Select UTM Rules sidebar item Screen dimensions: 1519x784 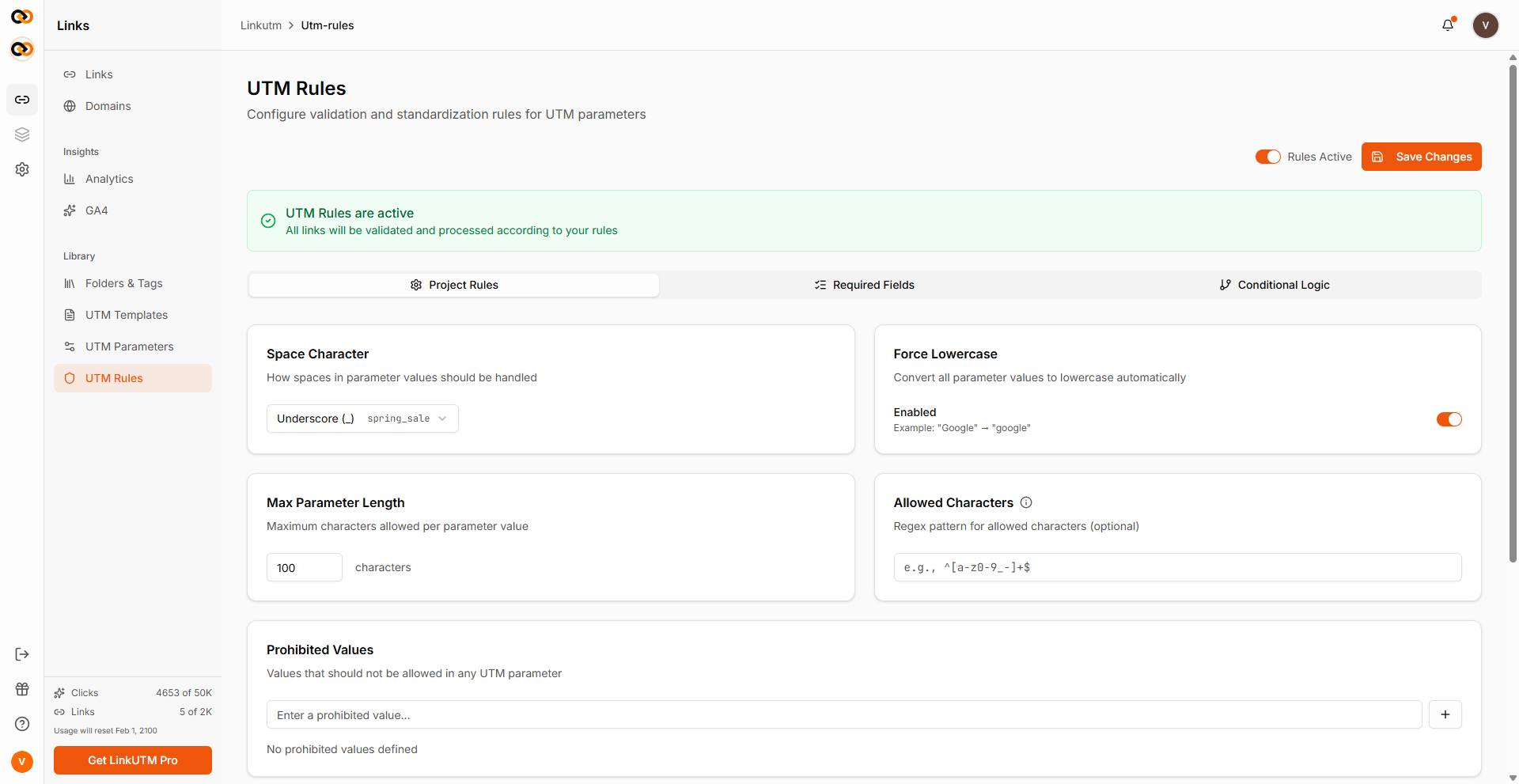coord(133,378)
